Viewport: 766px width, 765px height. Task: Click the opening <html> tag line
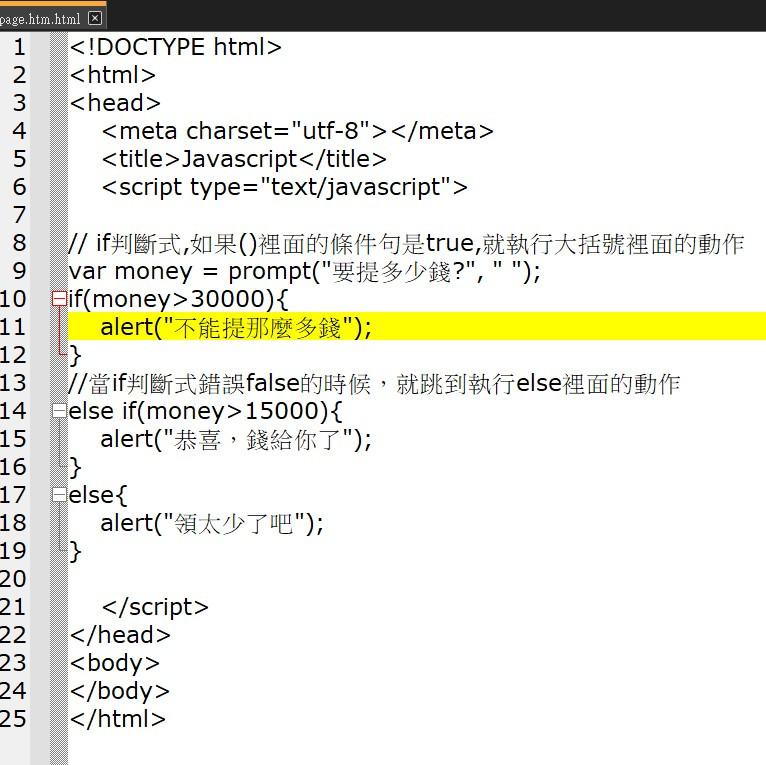[112, 75]
